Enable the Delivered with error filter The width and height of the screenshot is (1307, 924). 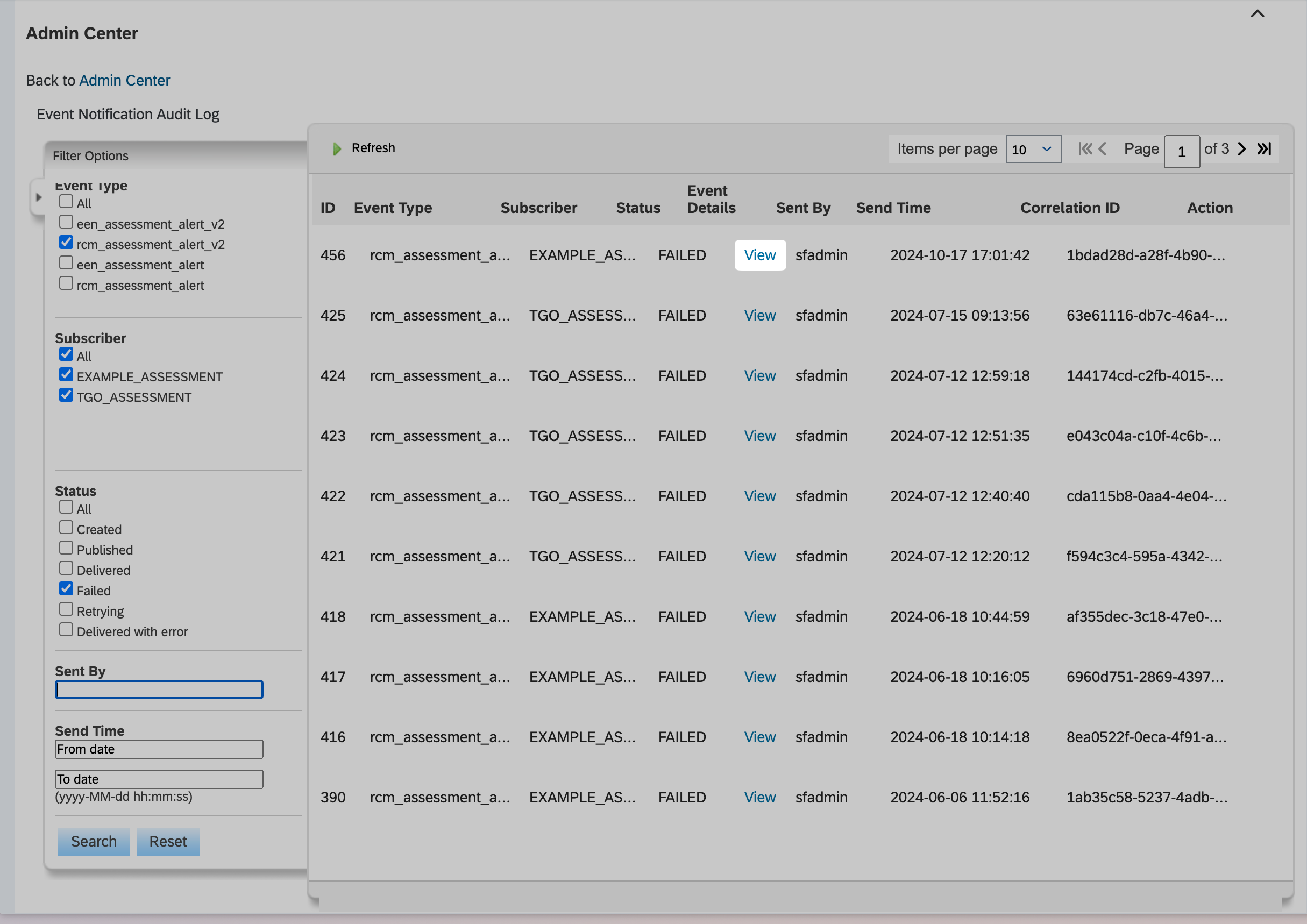click(66, 630)
